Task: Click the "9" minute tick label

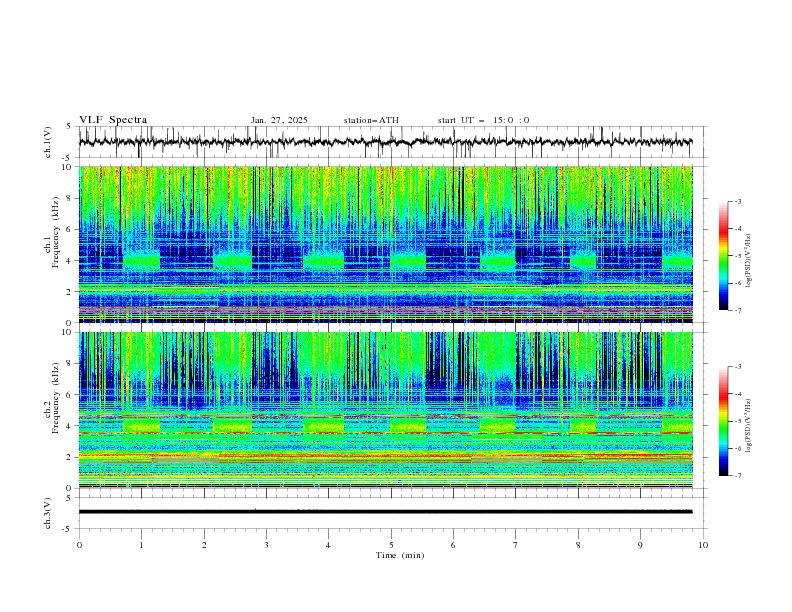Action: click(x=640, y=545)
